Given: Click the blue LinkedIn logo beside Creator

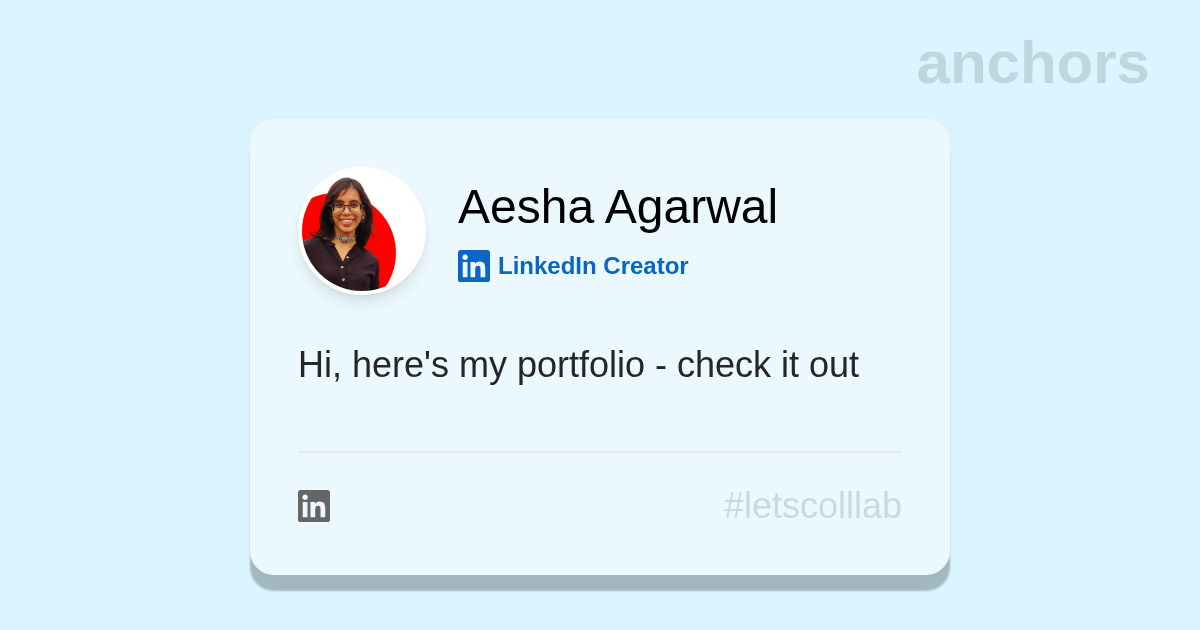Looking at the screenshot, I should click(474, 266).
